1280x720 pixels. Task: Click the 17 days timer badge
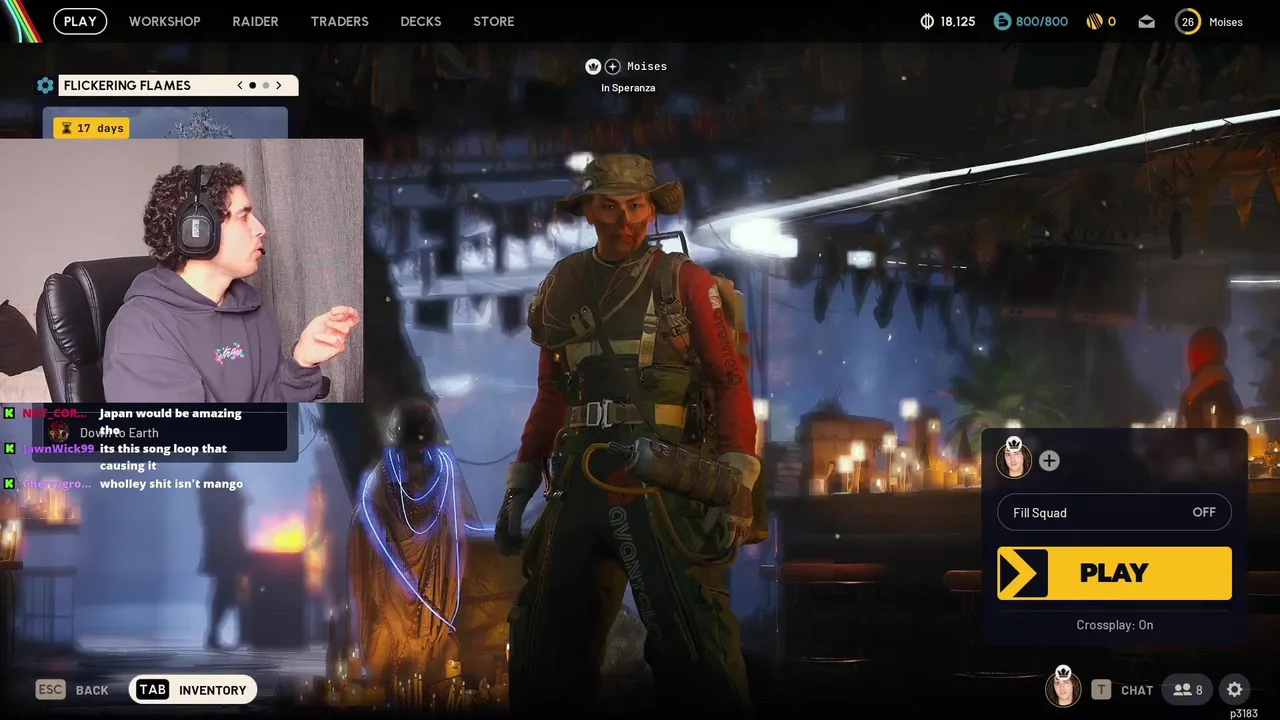tap(91, 128)
